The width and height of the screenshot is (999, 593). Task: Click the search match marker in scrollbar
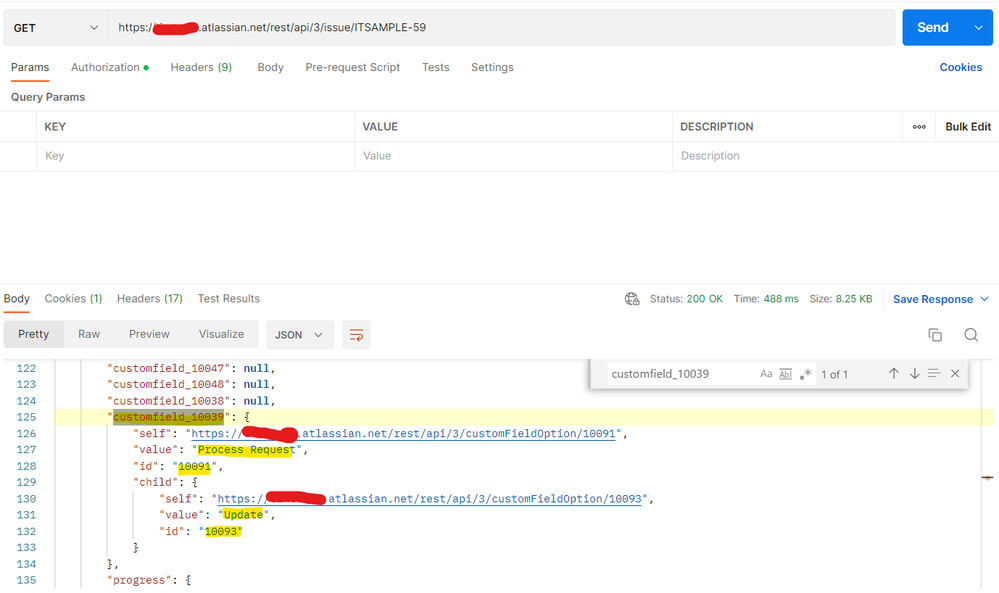(988, 477)
